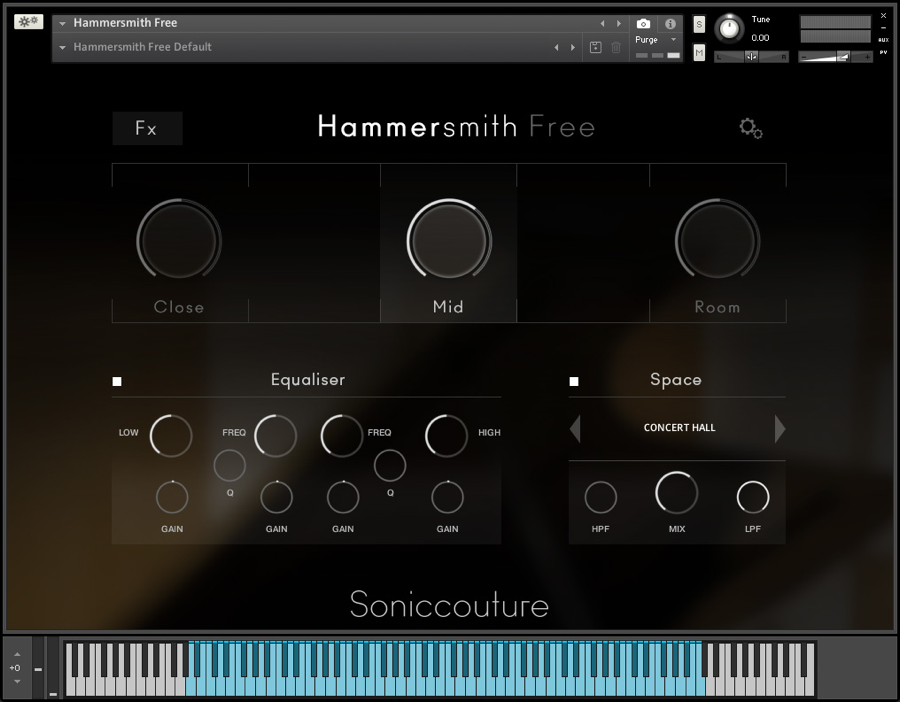Save the current snapshot with the disk icon

coord(596,48)
